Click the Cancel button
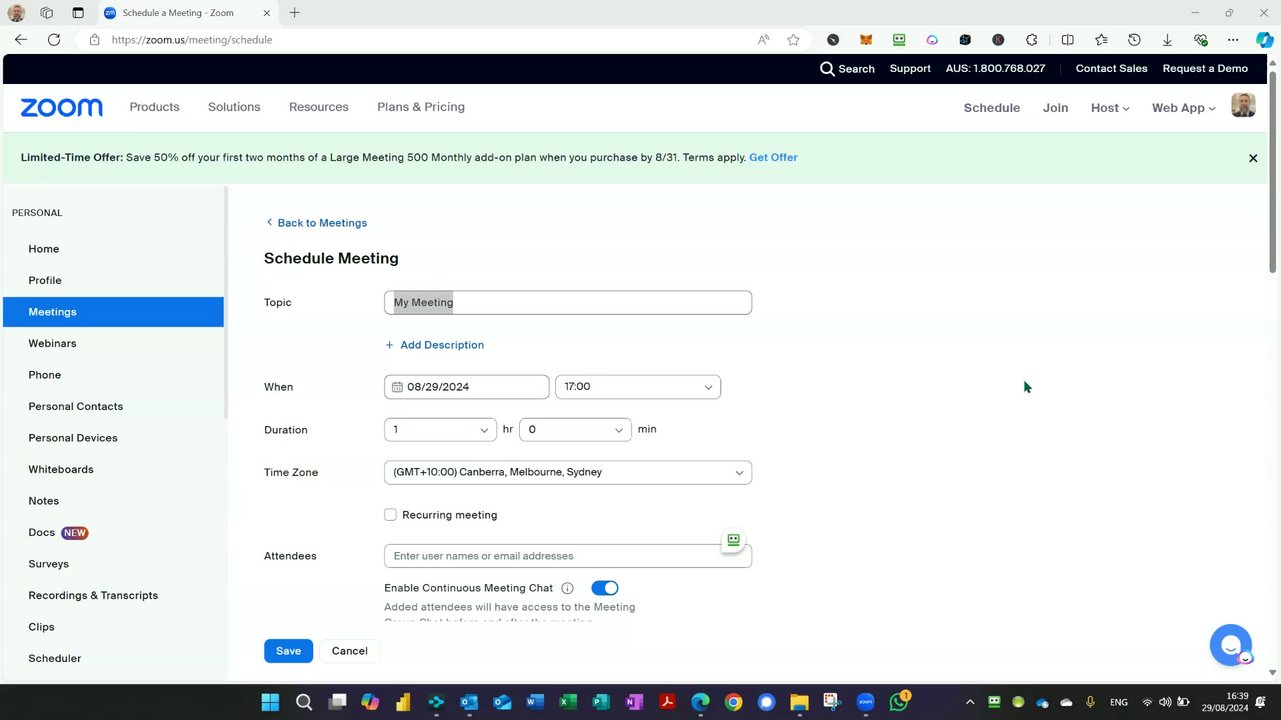Screen dimensions: 1281x720 [x=349, y=651]
